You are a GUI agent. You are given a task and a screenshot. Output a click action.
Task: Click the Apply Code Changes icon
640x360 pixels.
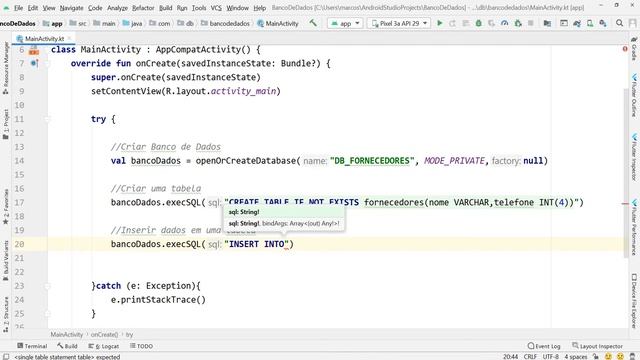pos(465,23)
